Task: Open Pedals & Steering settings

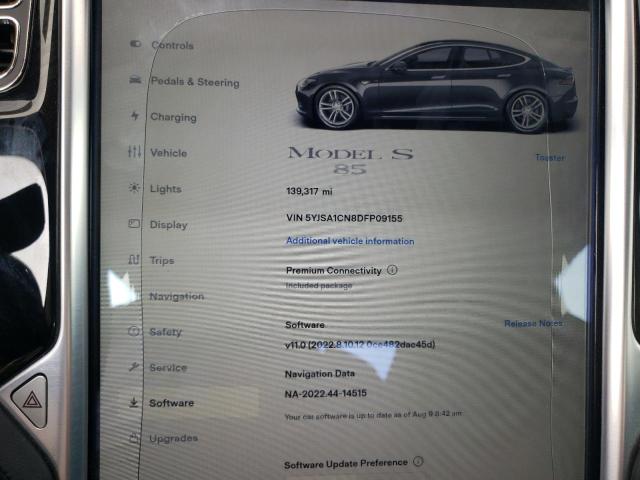Action: pos(195,82)
